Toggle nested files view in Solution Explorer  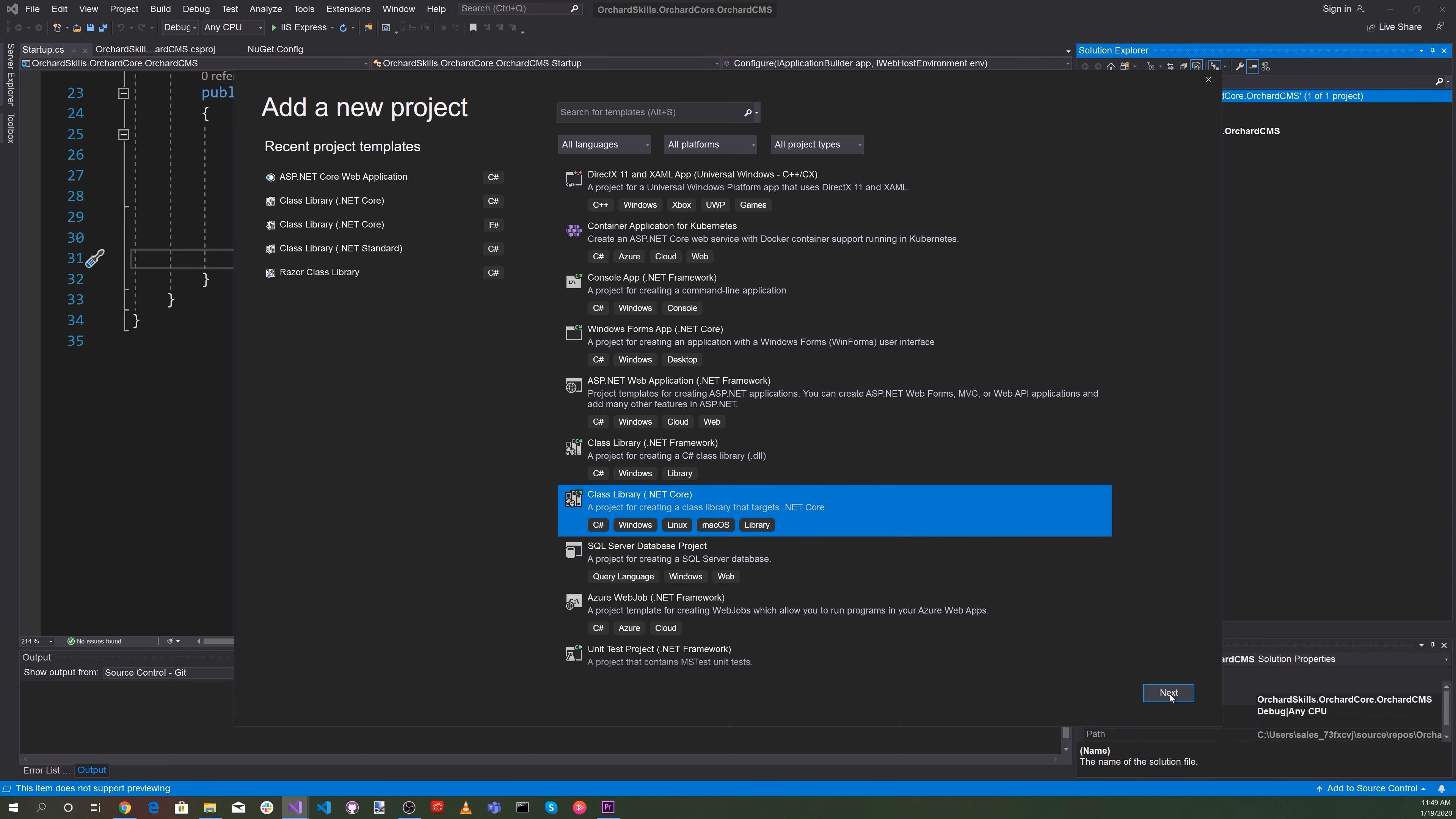tap(1214, 66)
